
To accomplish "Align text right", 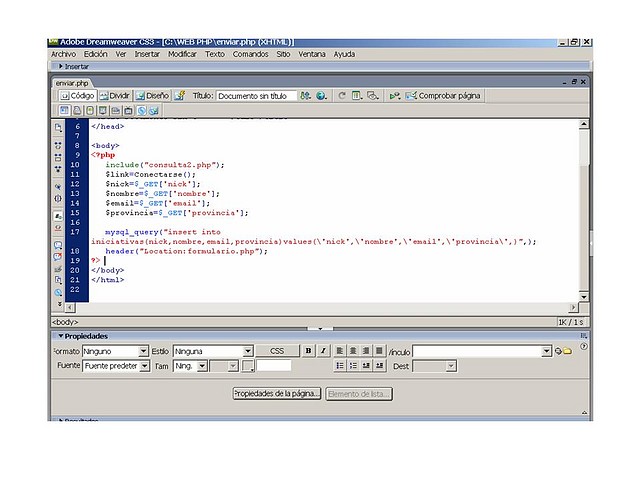I will click(366, 351).
